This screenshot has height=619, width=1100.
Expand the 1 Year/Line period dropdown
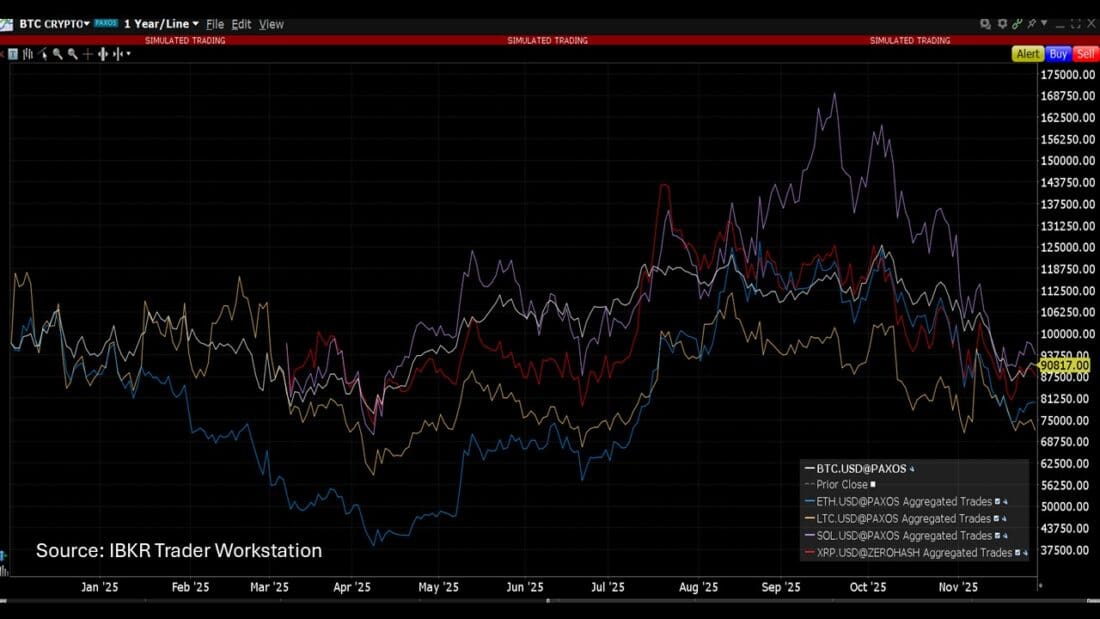tap(195, 23)
